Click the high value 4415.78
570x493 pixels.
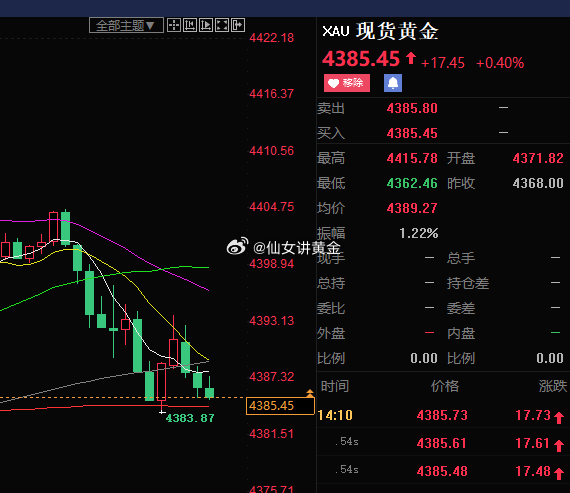click(412, 158)
